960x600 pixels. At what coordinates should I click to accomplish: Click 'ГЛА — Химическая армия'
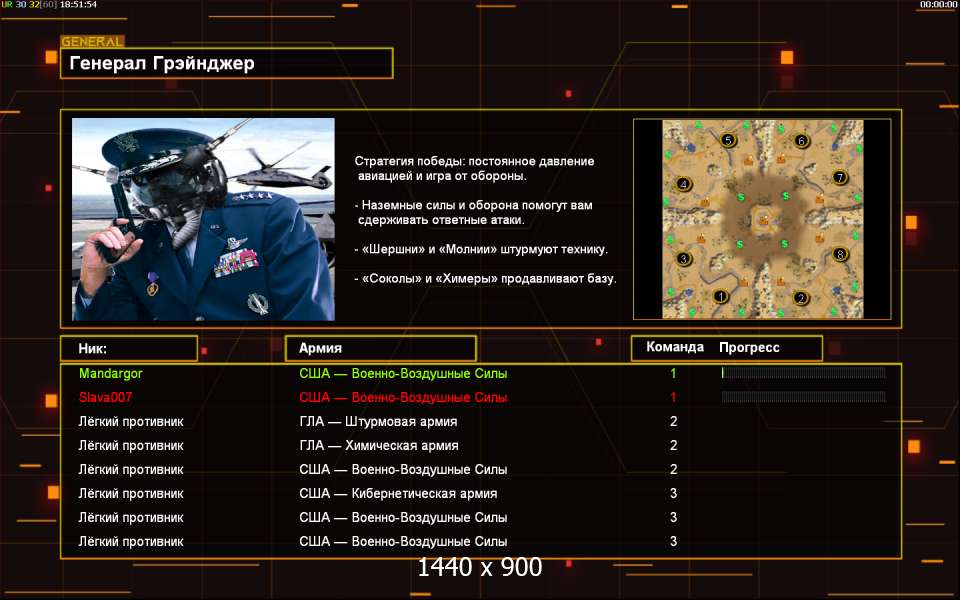click(x=379, y=446)
